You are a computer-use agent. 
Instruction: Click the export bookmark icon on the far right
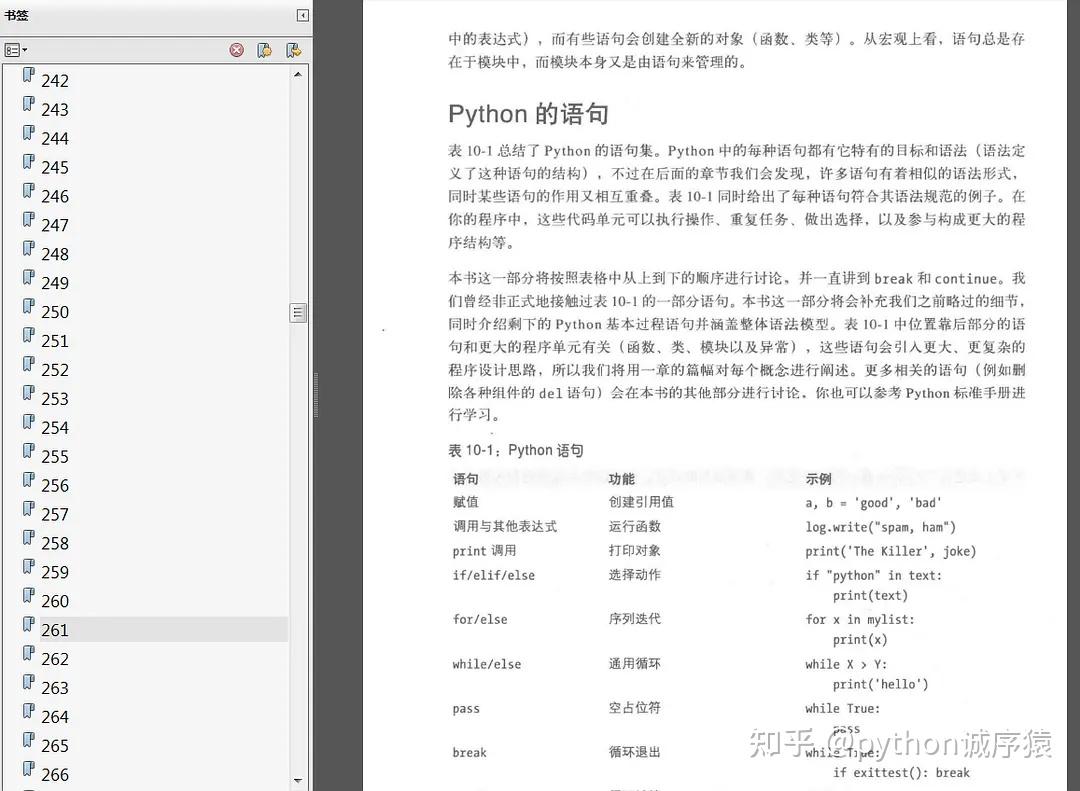[x=292, y=49]
